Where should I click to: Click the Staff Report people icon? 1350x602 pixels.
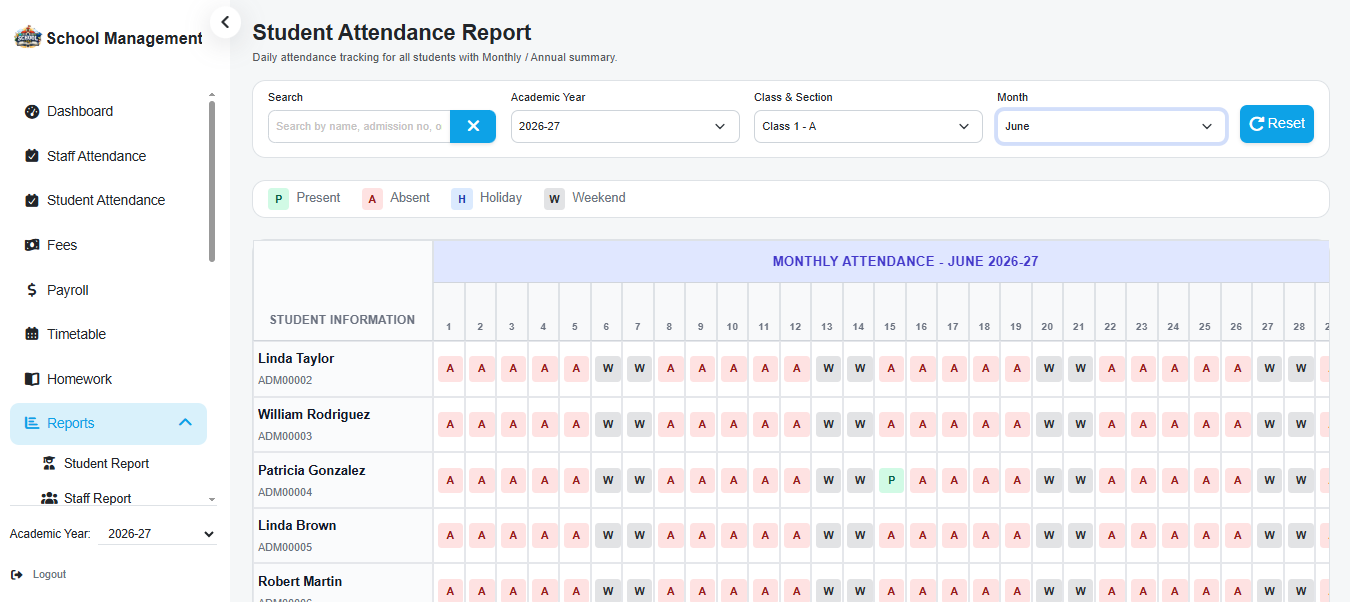pyautogui.click(x=49, y=498)
